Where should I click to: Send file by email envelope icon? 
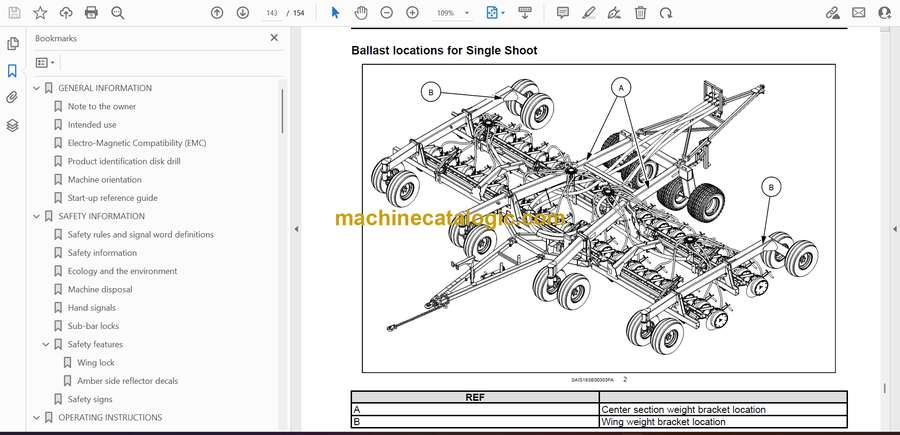point(859,13)
